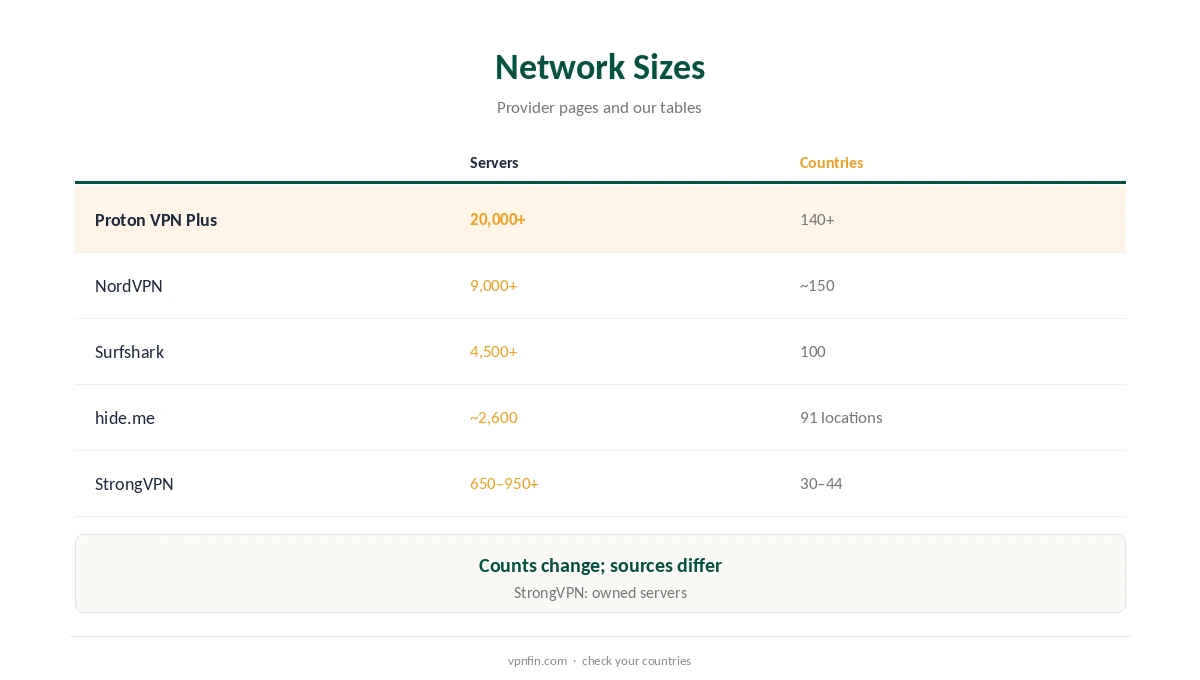Click the 30–44 countries value
This screenshot has height=680, width=1200.
click(821, 483)
